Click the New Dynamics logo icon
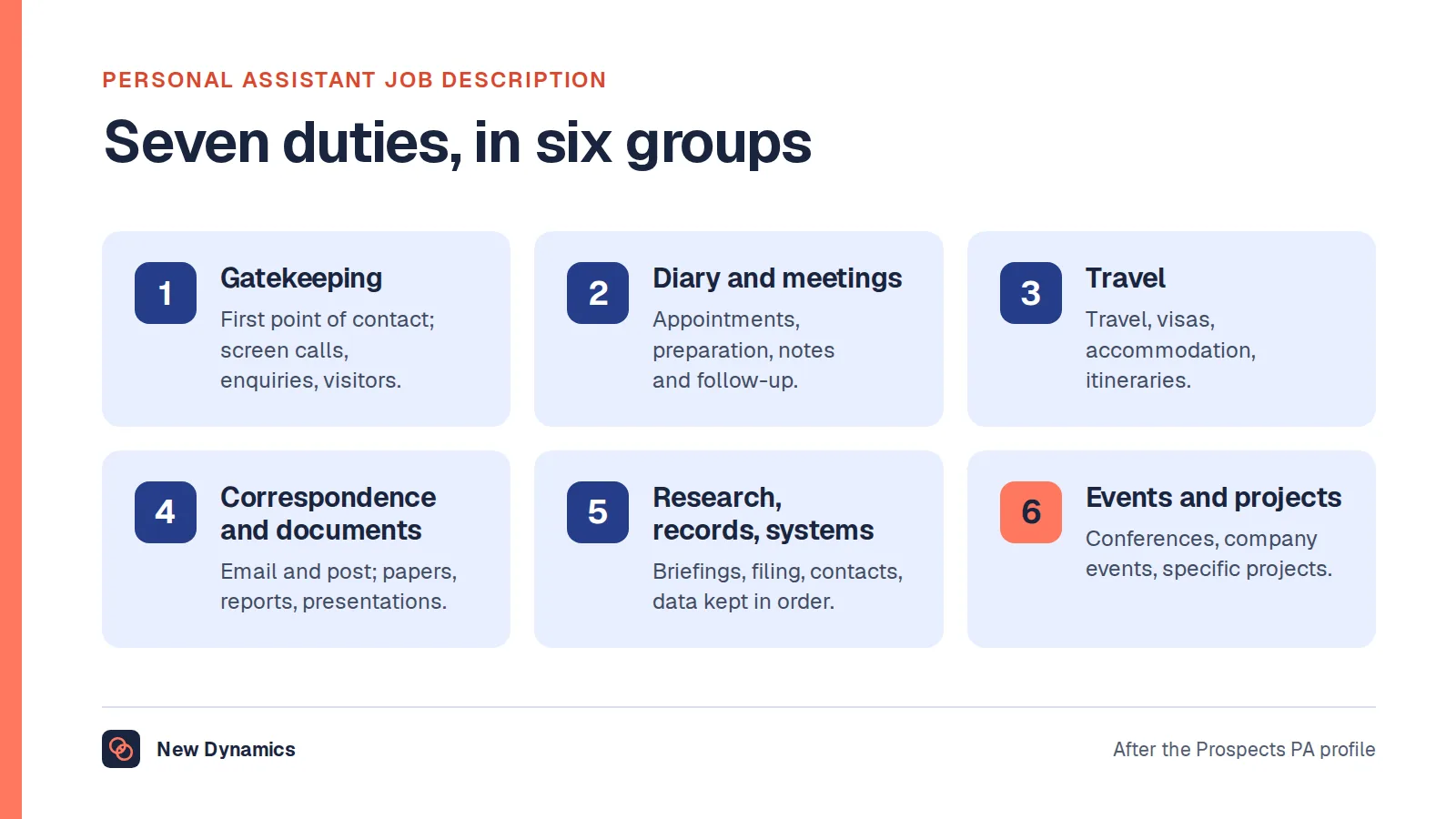The image size is (1456, 819). click(x=121, y=749)
